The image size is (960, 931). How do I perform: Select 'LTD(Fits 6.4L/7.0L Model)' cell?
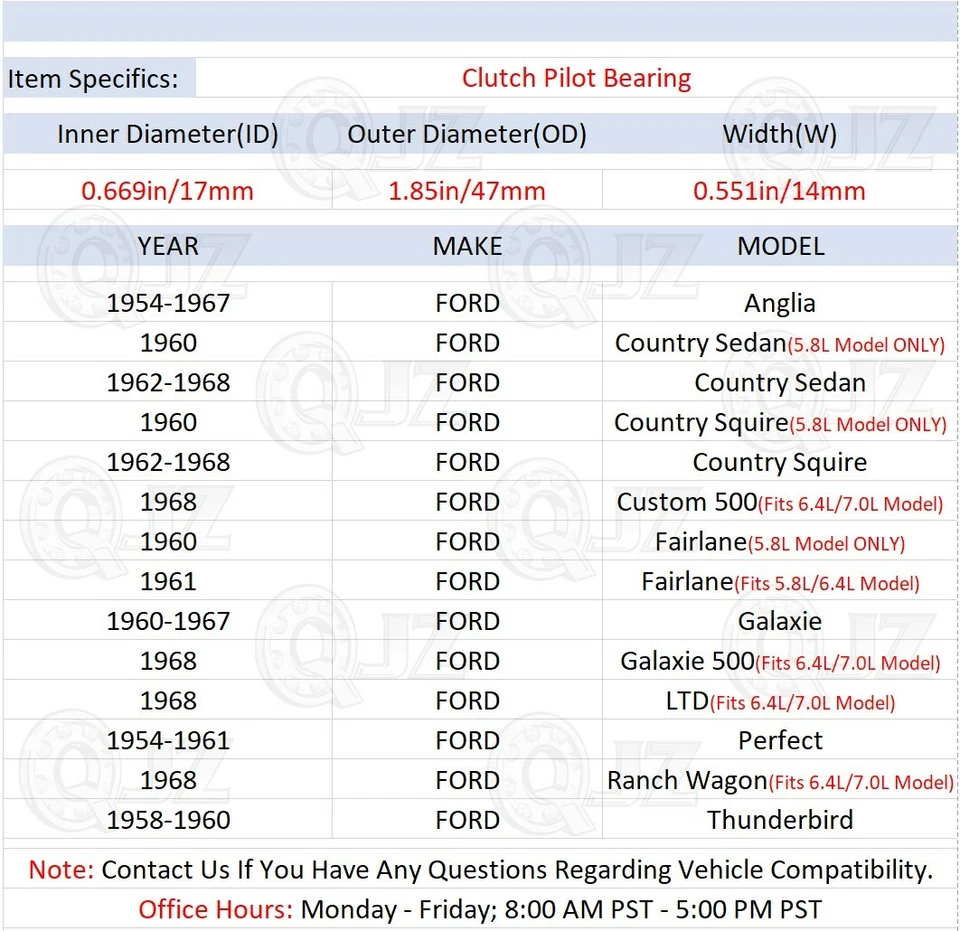pos(779,701)
